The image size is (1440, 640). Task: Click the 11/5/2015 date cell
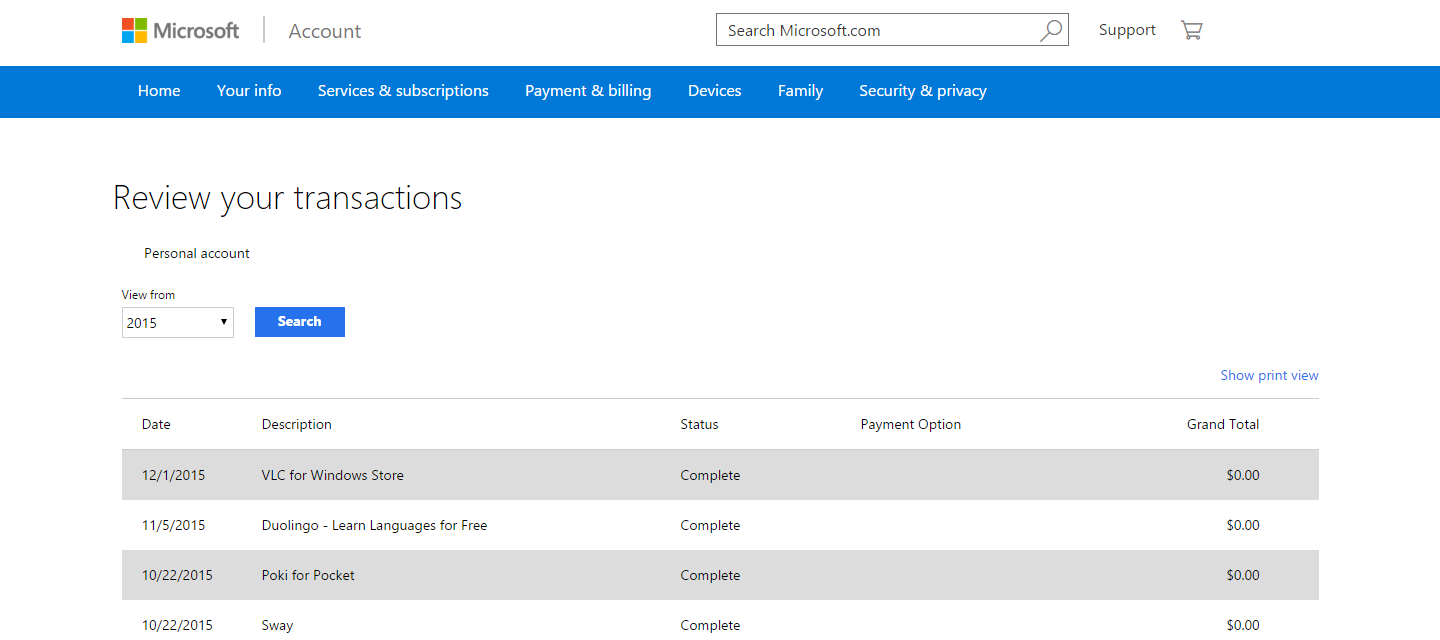click(174, 525)
